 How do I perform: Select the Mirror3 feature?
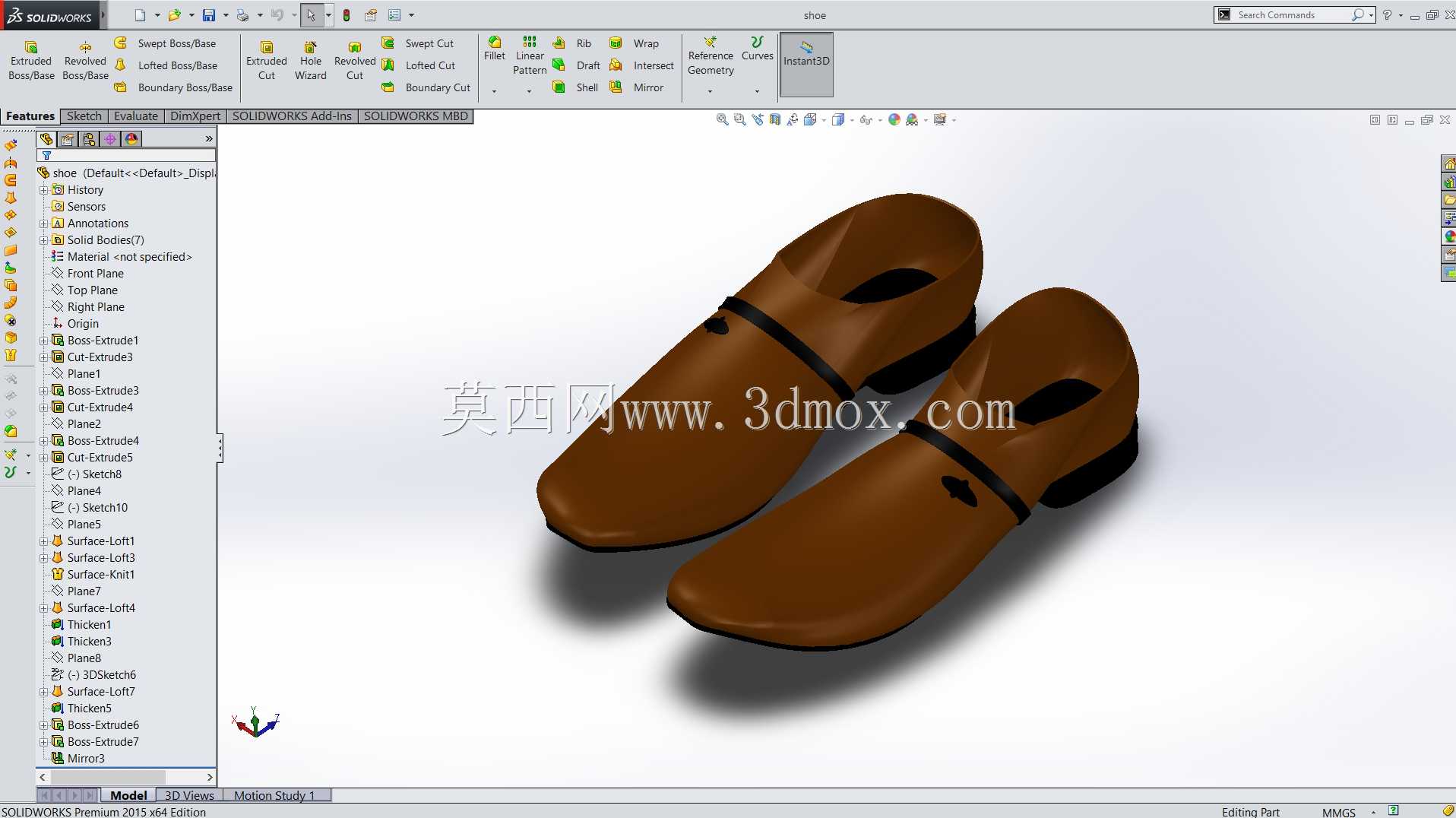(x=78, y=759)
